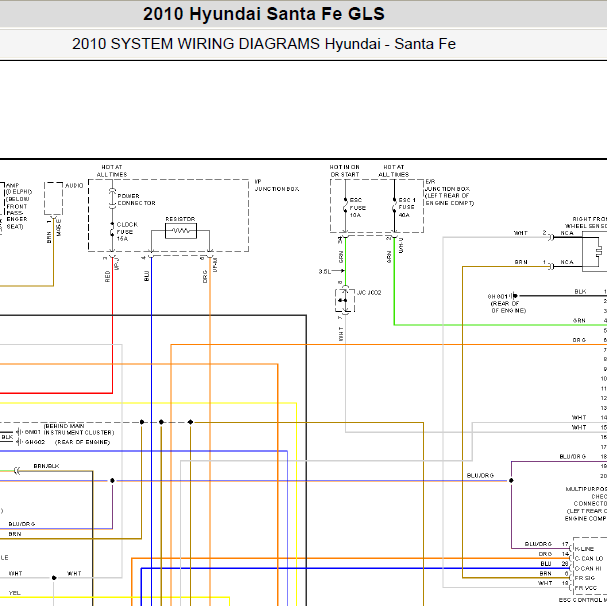Click the GH001 ground symbol

[514, 296]
